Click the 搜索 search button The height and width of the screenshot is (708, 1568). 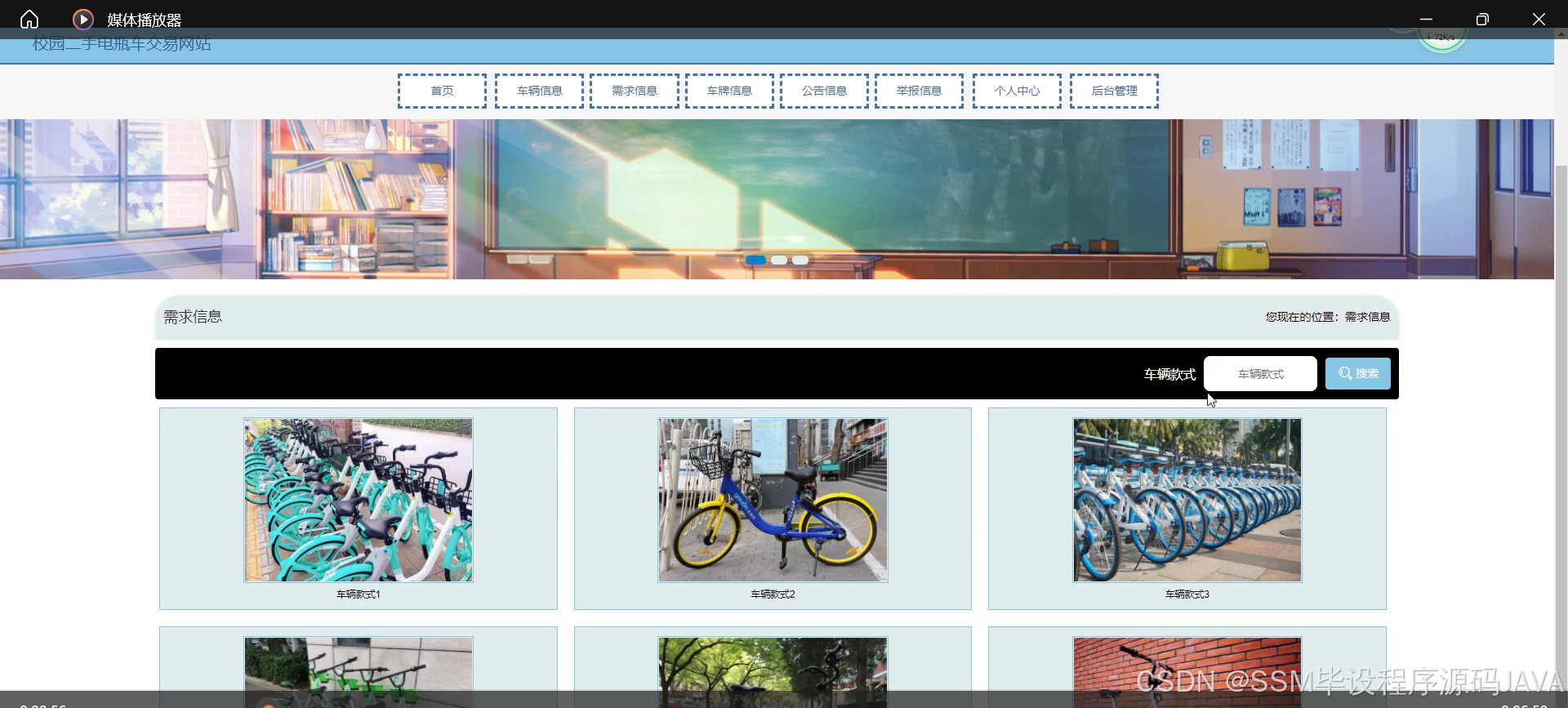click(x=1357, y=373)
